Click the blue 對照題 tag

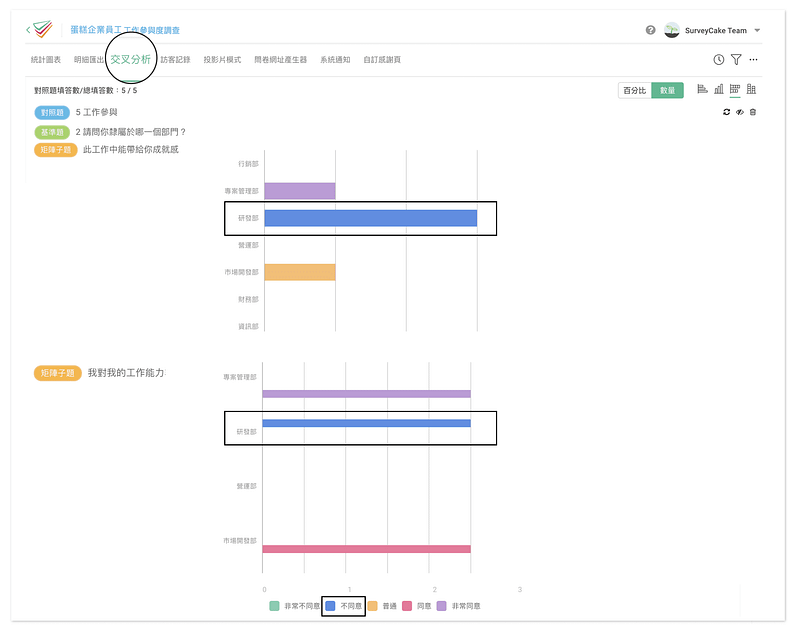pos(52,112)
